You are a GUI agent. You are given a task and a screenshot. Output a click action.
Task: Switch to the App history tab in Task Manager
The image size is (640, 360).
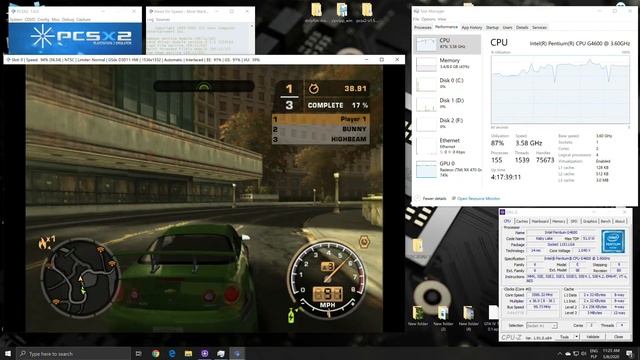click(472, 27)
